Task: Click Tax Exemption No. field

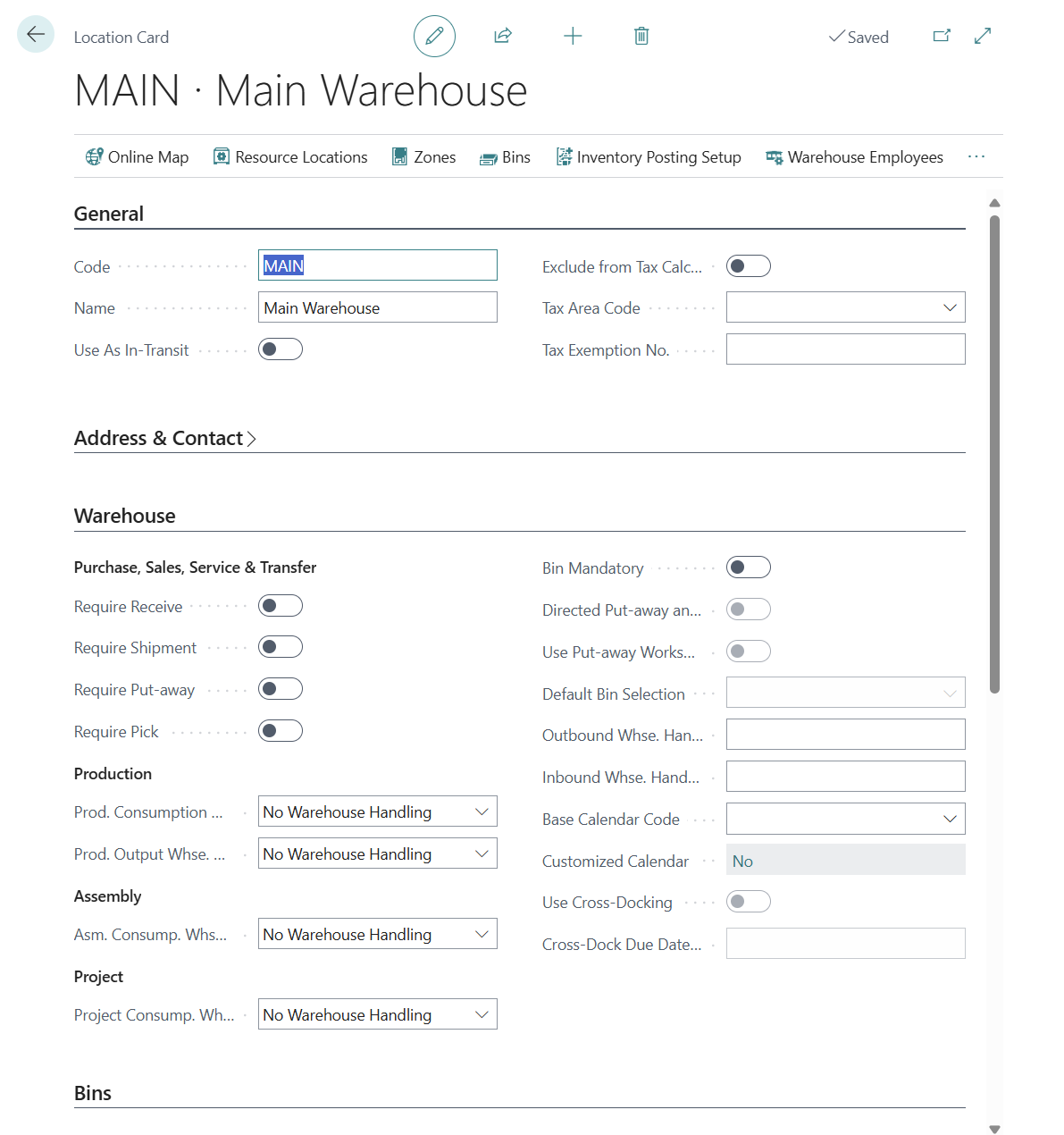Action: tap(846, 349)
